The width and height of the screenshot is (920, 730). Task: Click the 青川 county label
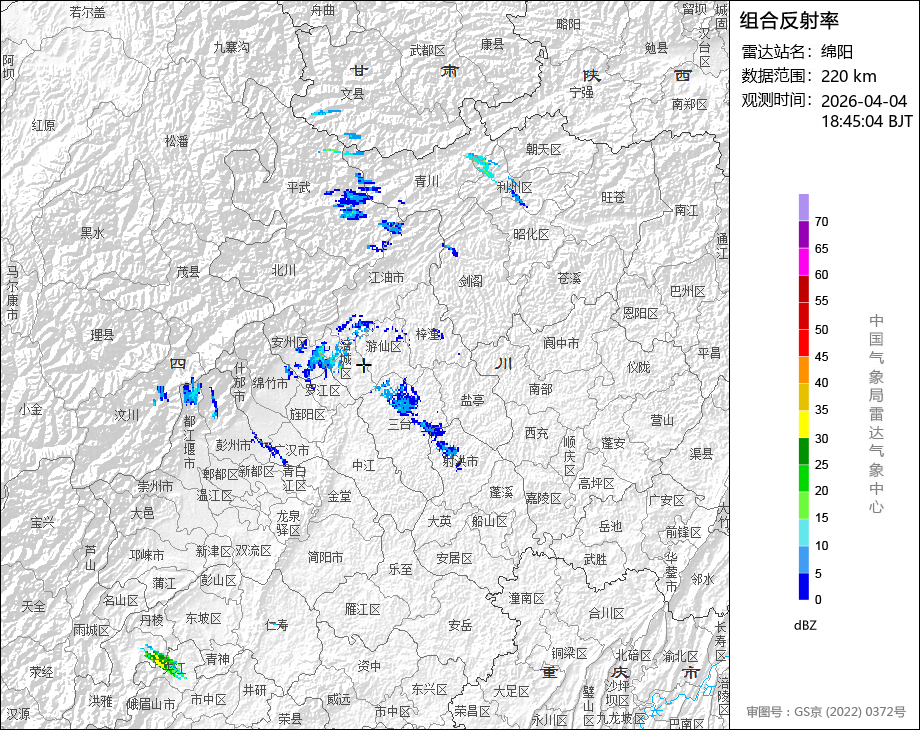point(427,181)
